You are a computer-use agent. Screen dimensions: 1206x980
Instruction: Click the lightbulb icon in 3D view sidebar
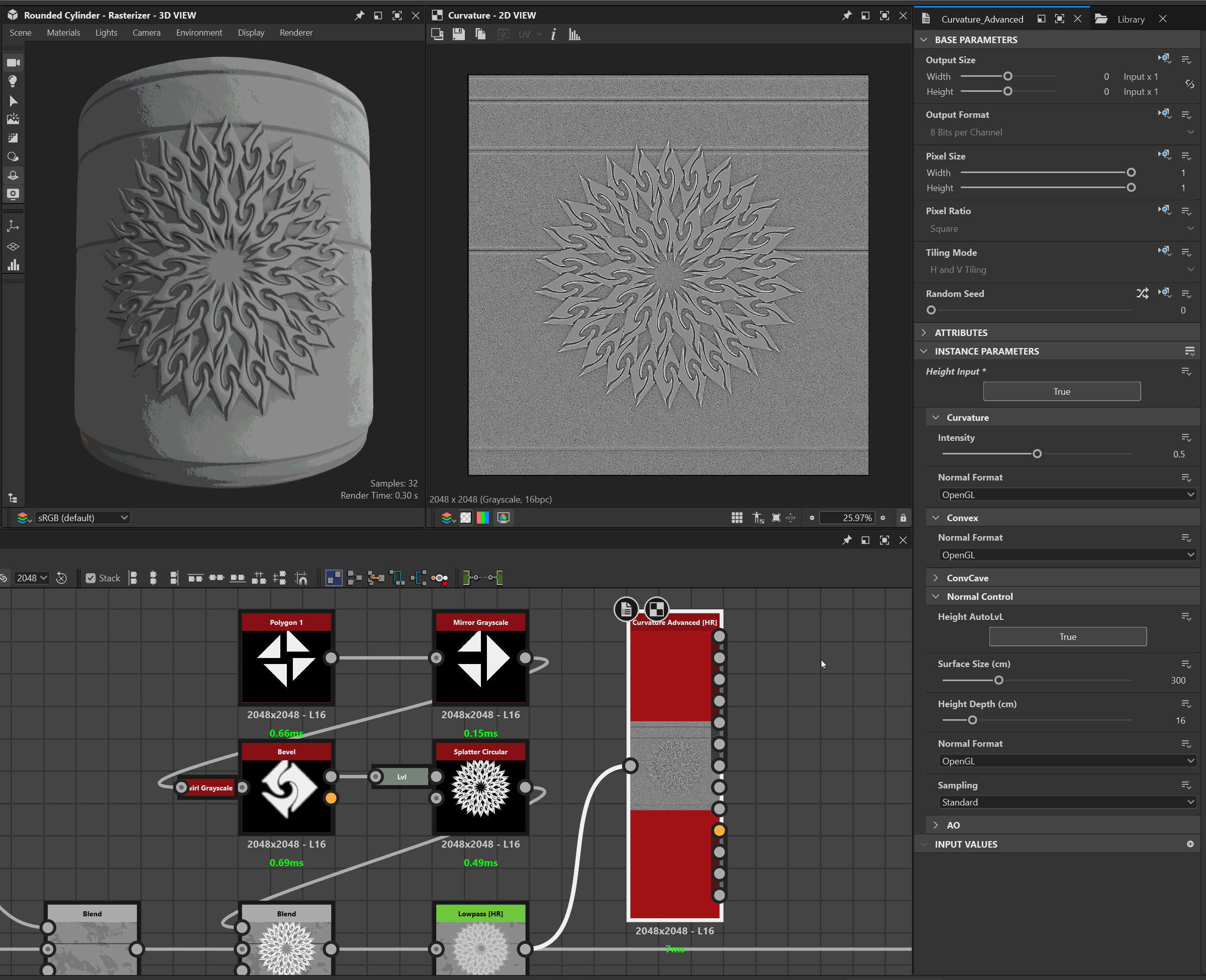click(x=13, y=81)
